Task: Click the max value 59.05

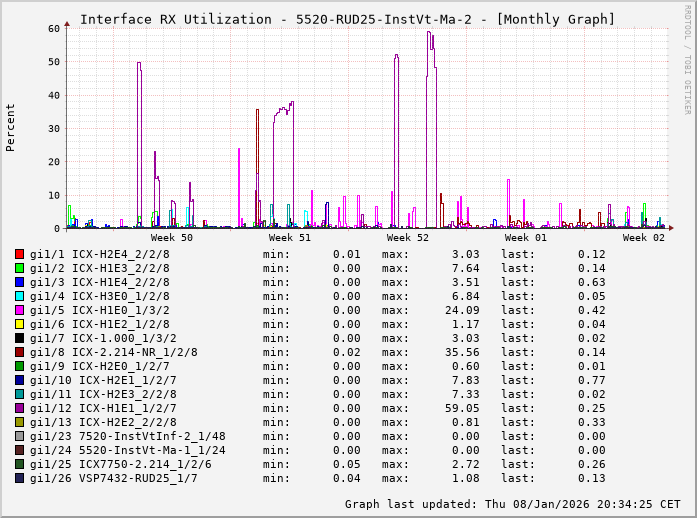Action: tap(462, 408)
